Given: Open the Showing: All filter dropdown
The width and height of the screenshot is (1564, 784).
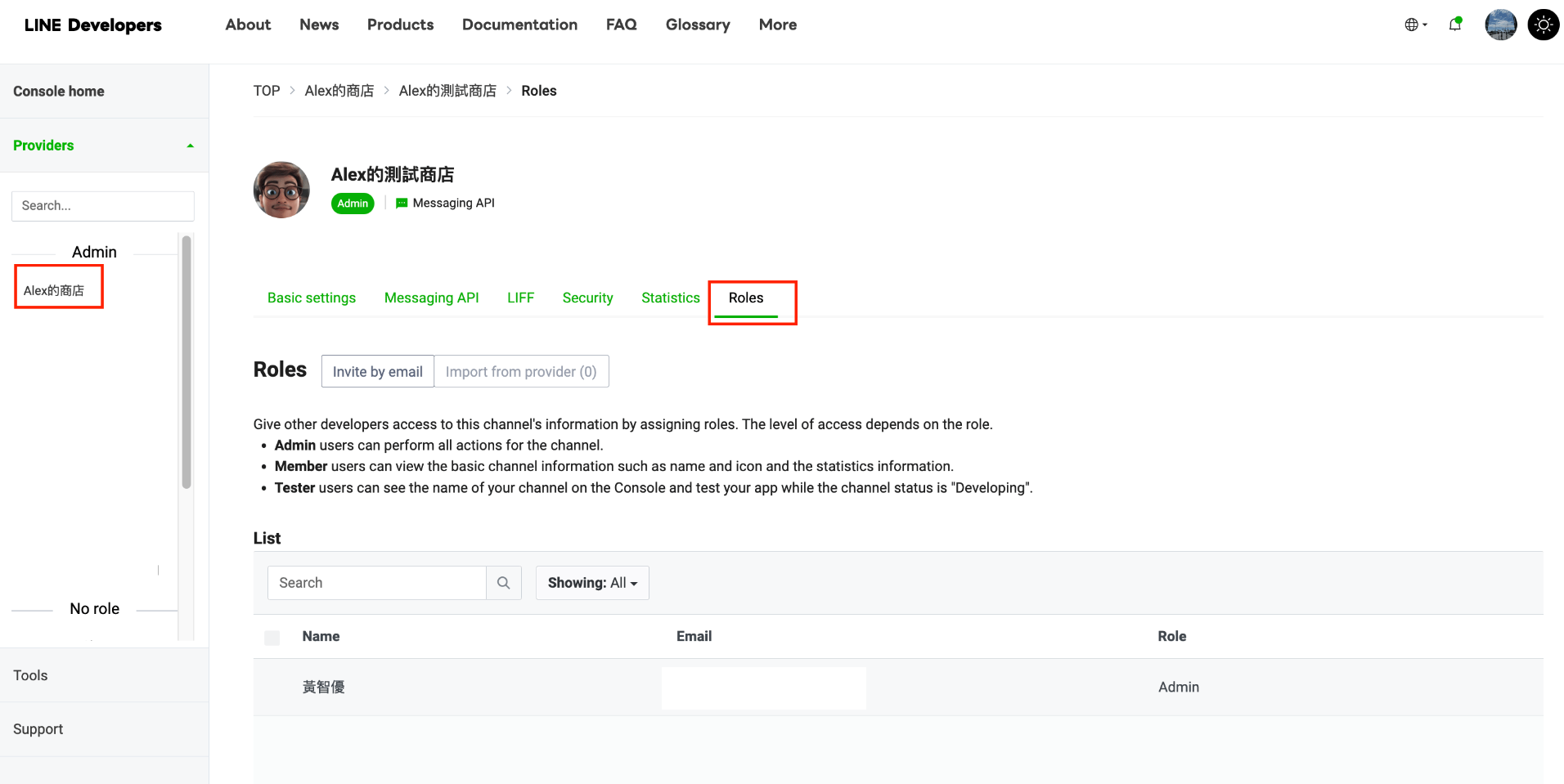Looking at the screenshot, I should click(592, 583).
